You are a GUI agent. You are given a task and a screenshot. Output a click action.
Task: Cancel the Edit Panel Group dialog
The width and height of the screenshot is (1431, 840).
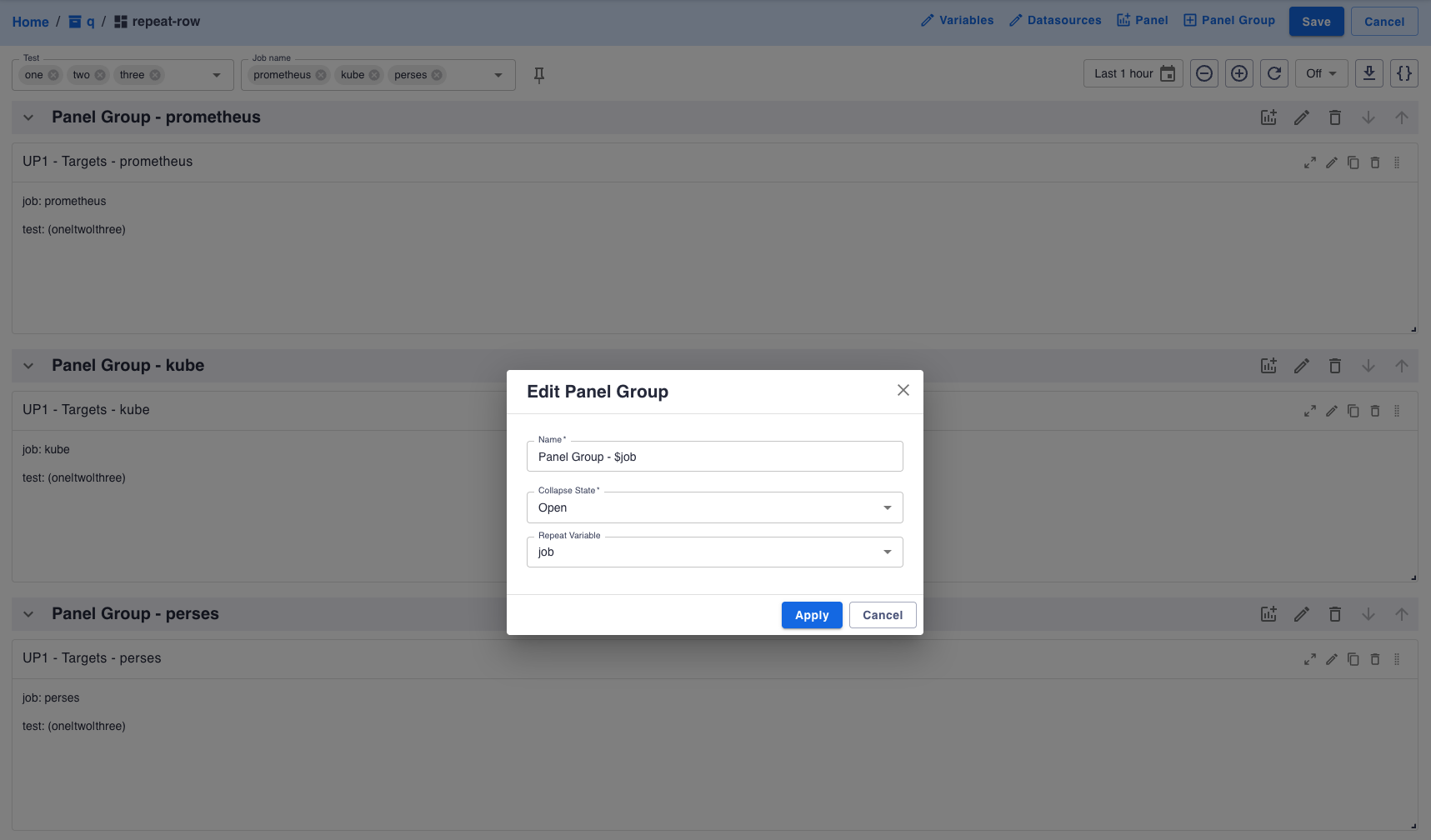[882, 615]
